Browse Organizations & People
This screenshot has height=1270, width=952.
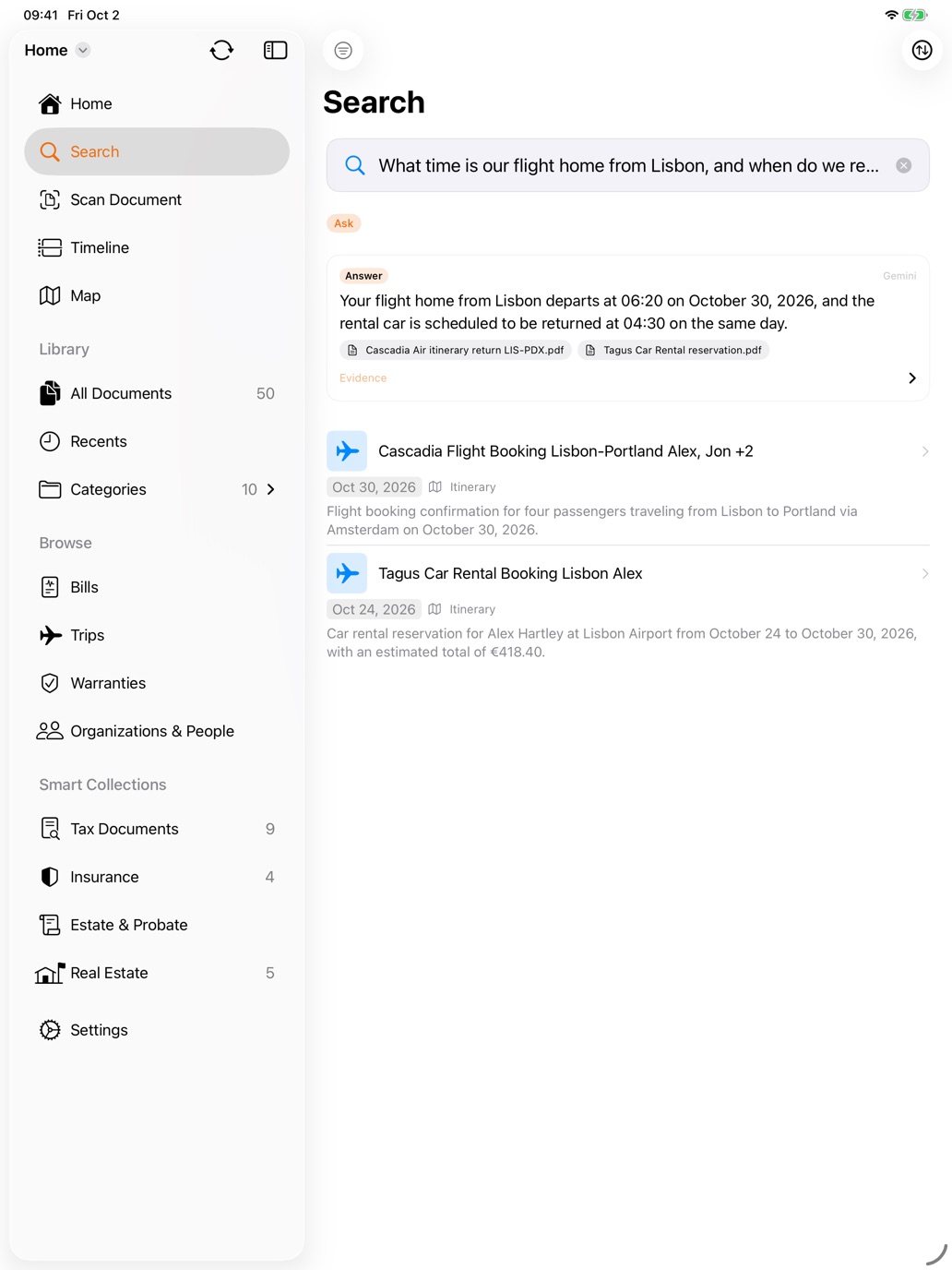[x=157, y=731]
